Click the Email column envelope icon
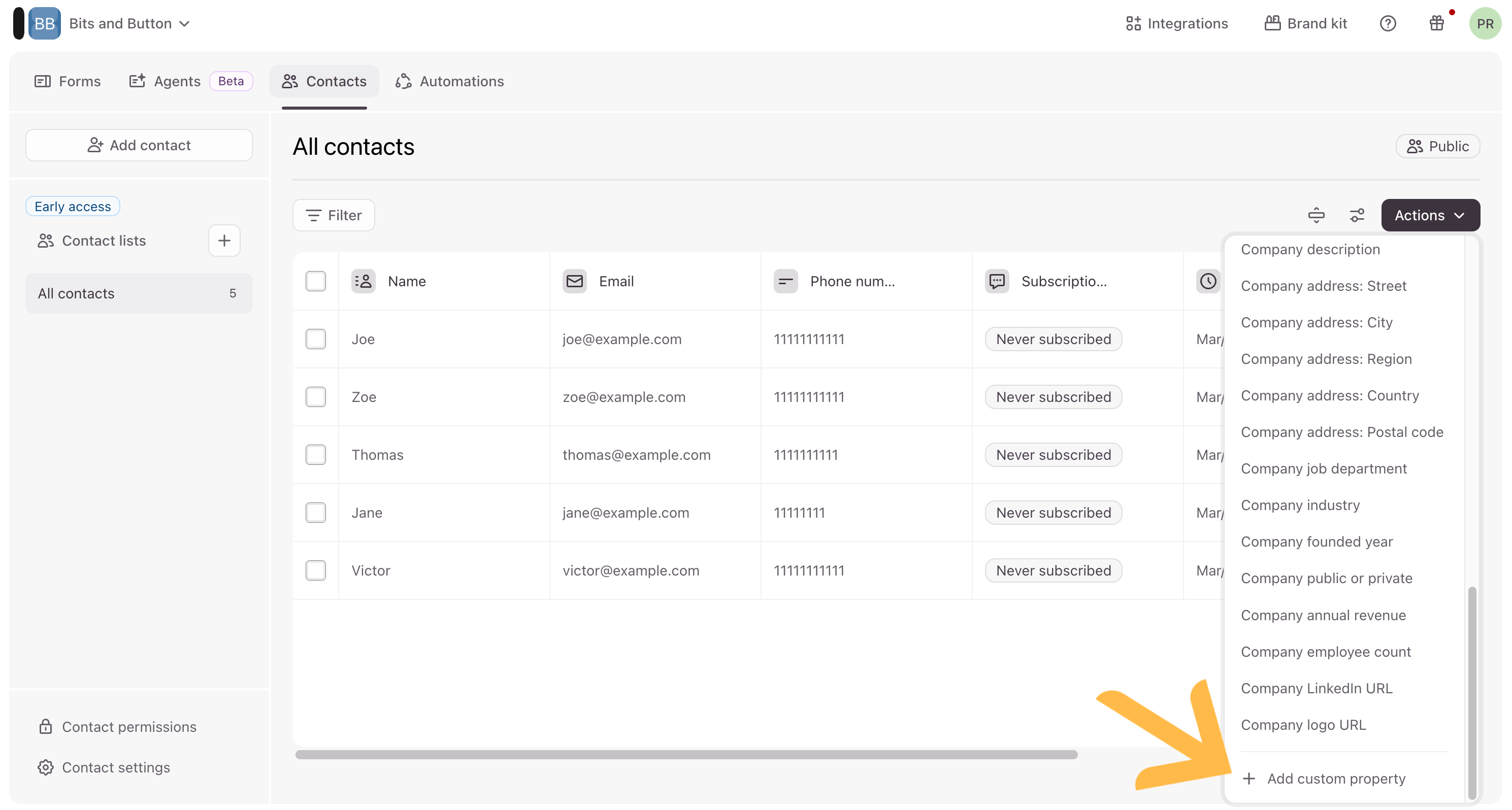The height and width of the screenshot is (810, 1512). [x=574, y=281]
